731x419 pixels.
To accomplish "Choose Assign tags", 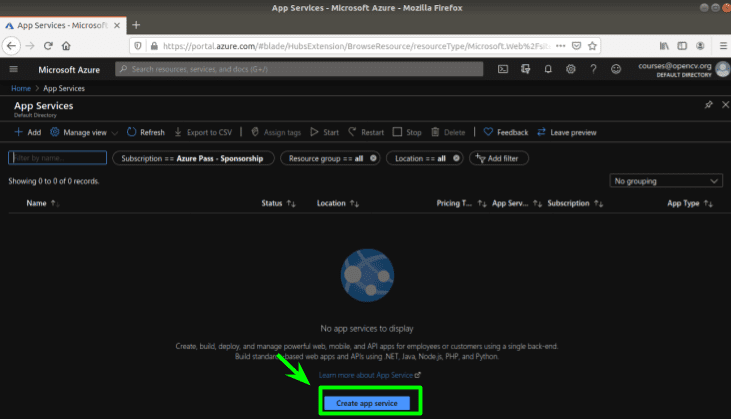I will point(276,132).
